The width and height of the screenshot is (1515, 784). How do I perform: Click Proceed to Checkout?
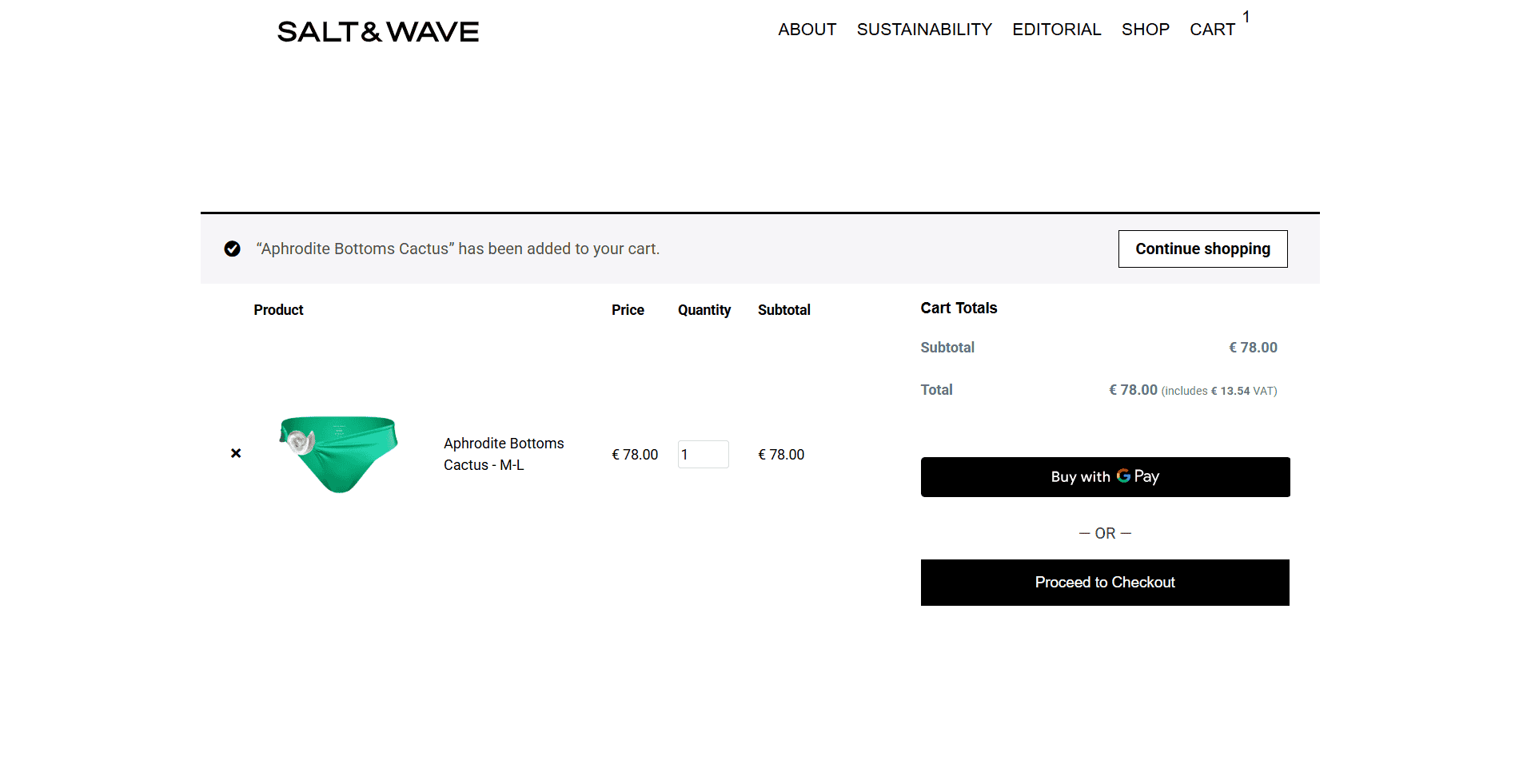coord(1105,583)
